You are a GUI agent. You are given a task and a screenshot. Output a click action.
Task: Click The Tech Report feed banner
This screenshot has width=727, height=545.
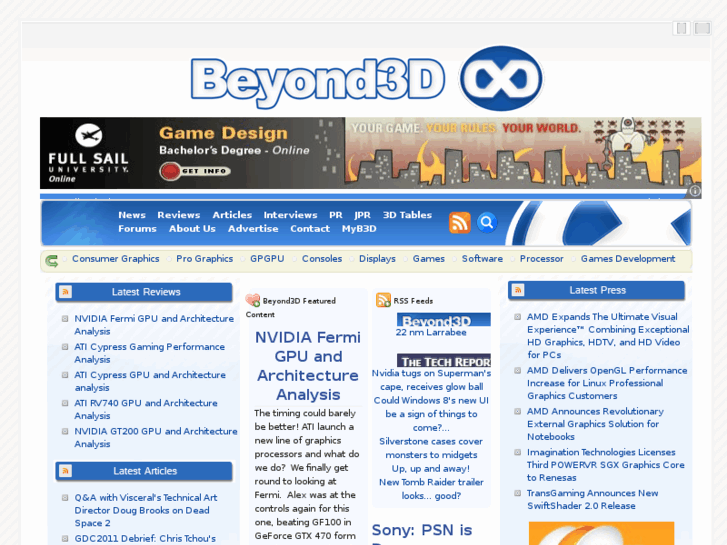coord(444,360)
